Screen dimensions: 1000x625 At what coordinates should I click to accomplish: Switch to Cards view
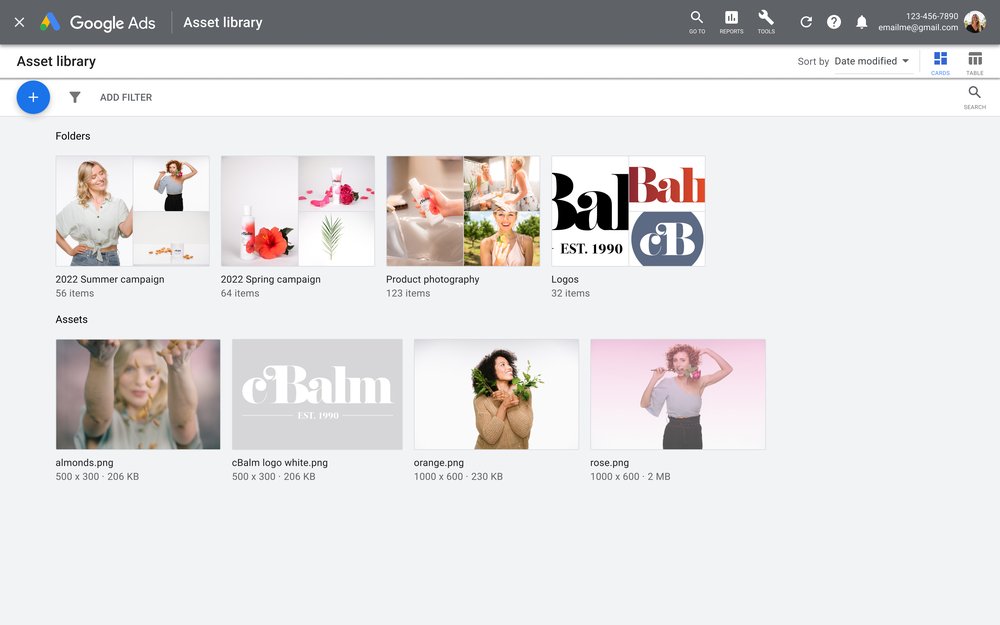pyautogui.click(x=940, y=63)
